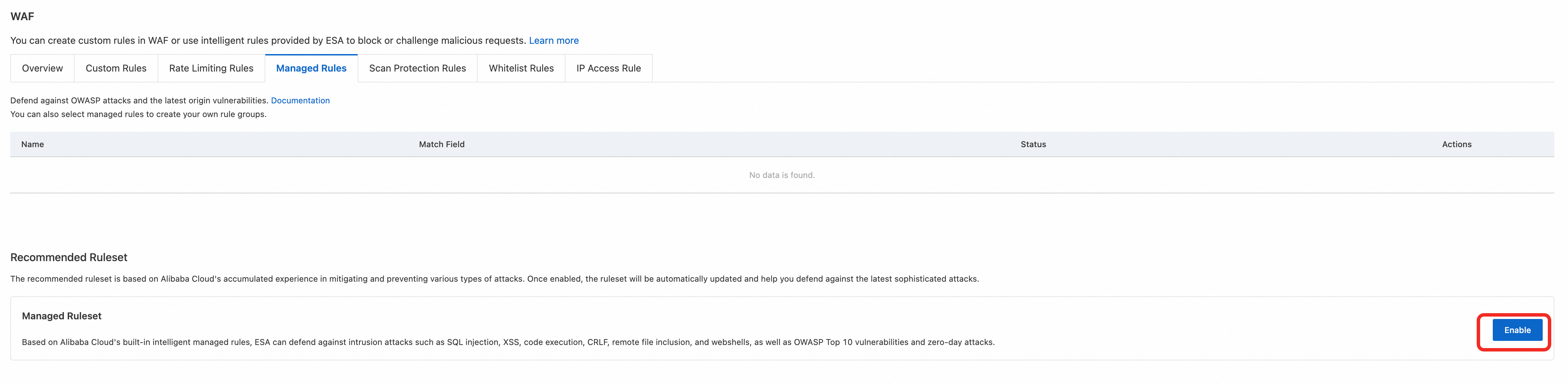Open the Overview tab
Image resolution: width=1568 pixels, height=384 pixels.
(42, 68)
